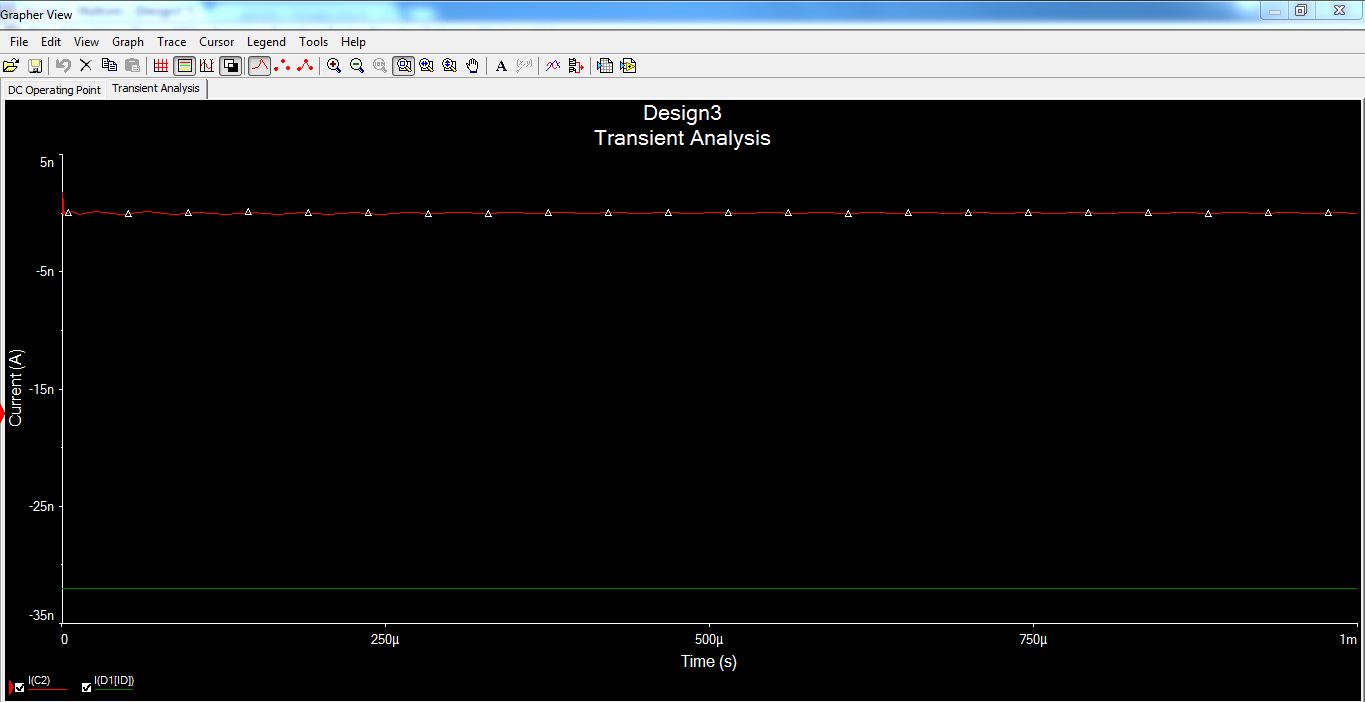Uncheck the I(C2) trace checkbox
Image resolution: width=1365 pixels, height=702 pixels.
(20, 687)
